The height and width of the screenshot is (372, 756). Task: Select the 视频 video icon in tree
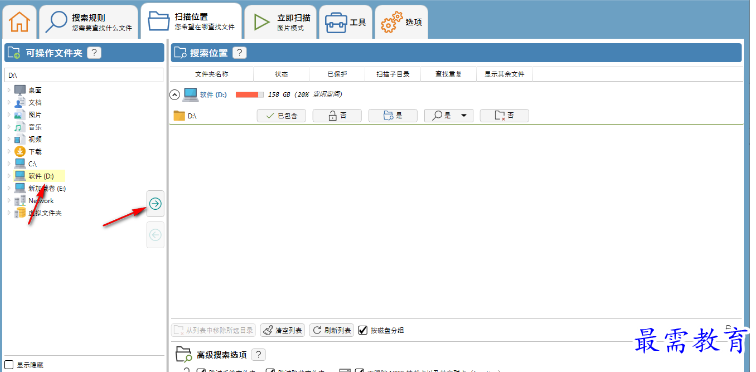[20, 139]
